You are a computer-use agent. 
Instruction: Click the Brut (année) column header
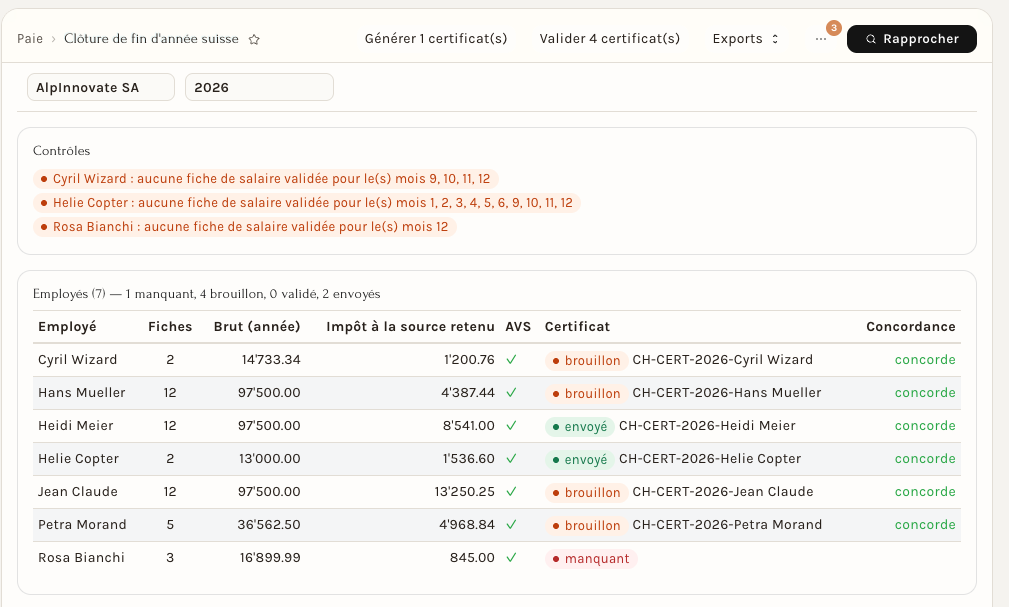tap(257, 326)
